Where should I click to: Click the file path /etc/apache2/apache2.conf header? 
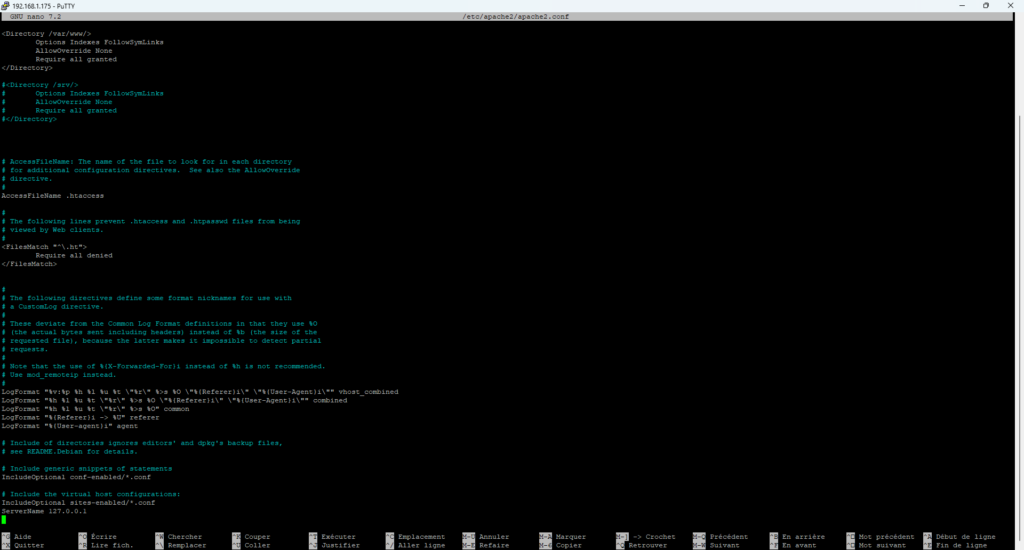pyautogui.click(x=511, y=18)
